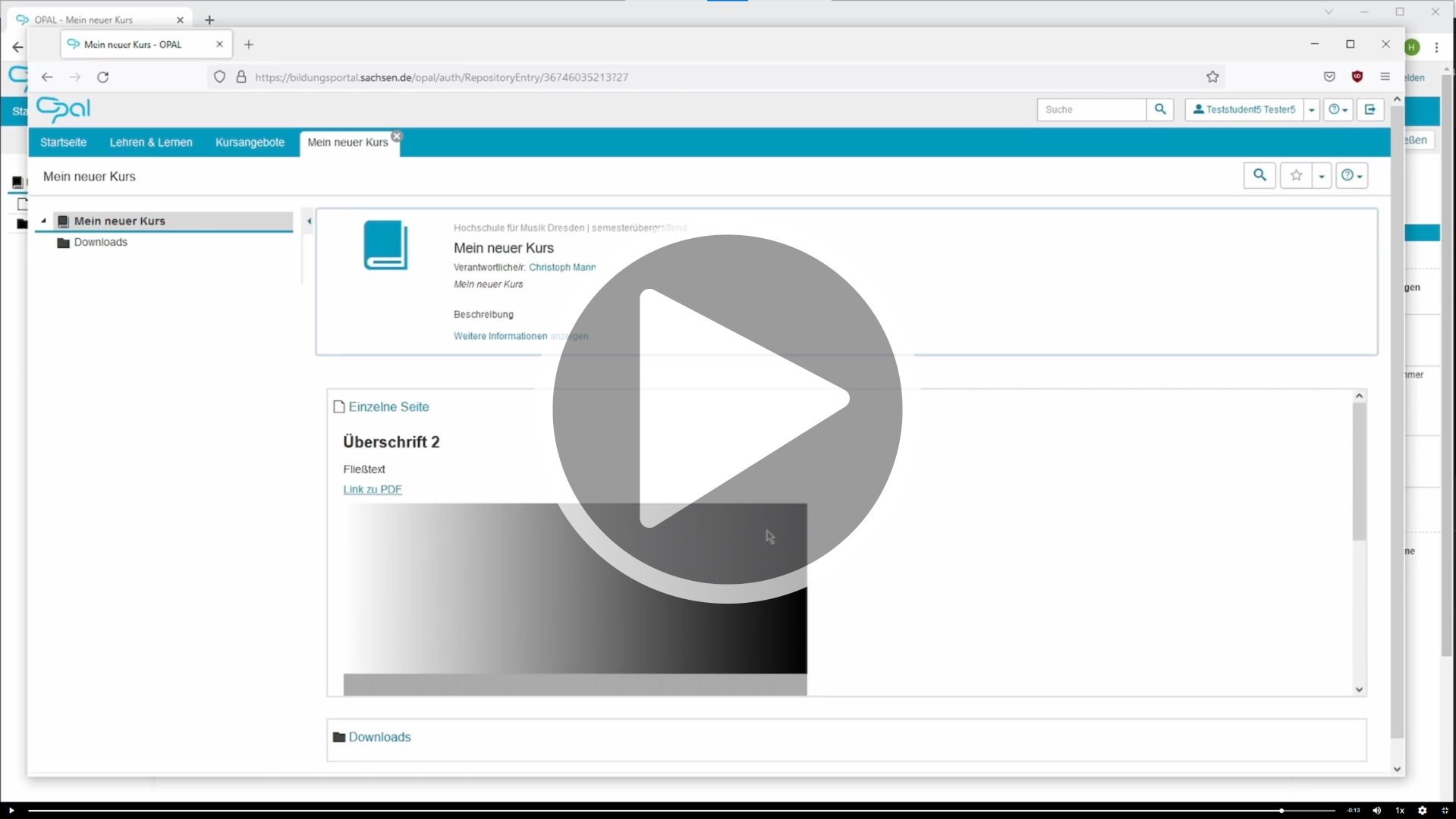Collapse the Mein neuer Kurs tree node

[x=43, y=221]
